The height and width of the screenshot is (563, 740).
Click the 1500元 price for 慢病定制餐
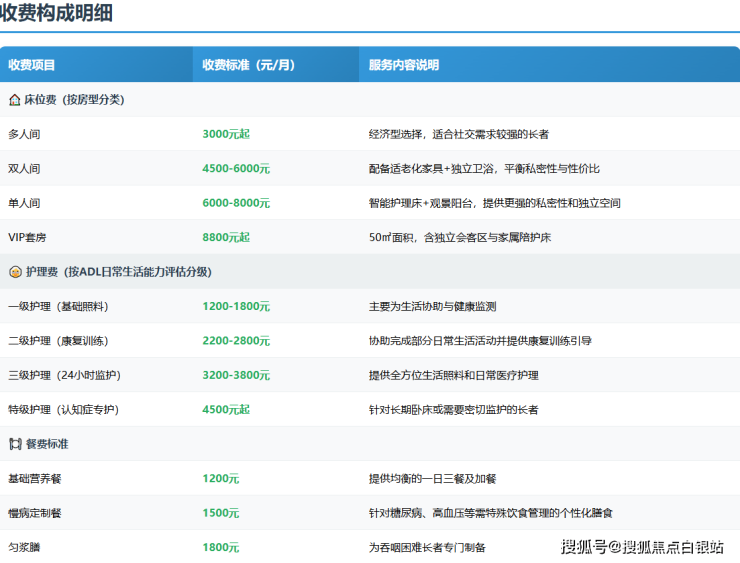220,513
